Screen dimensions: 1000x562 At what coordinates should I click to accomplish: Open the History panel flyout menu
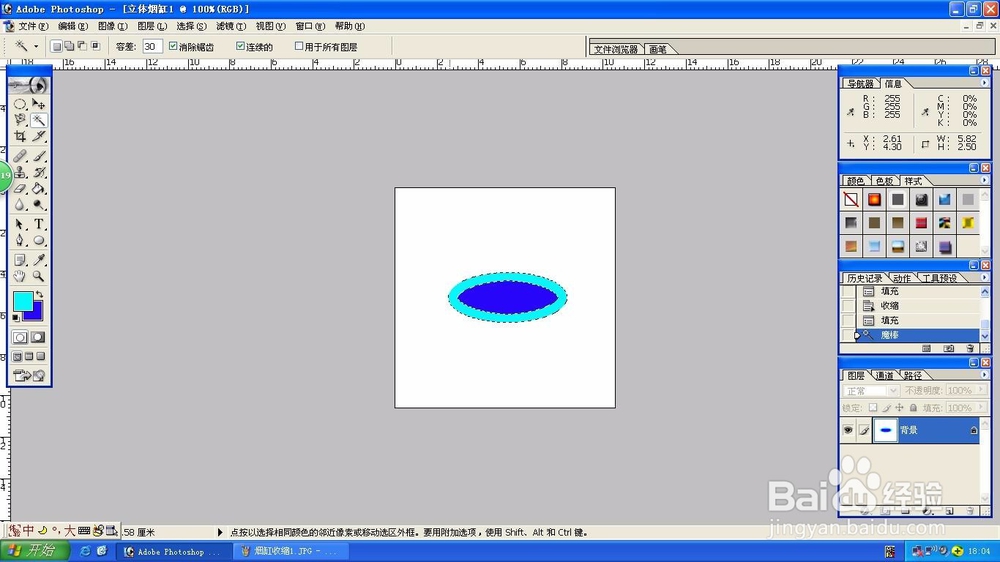click(x=984, y=277)
